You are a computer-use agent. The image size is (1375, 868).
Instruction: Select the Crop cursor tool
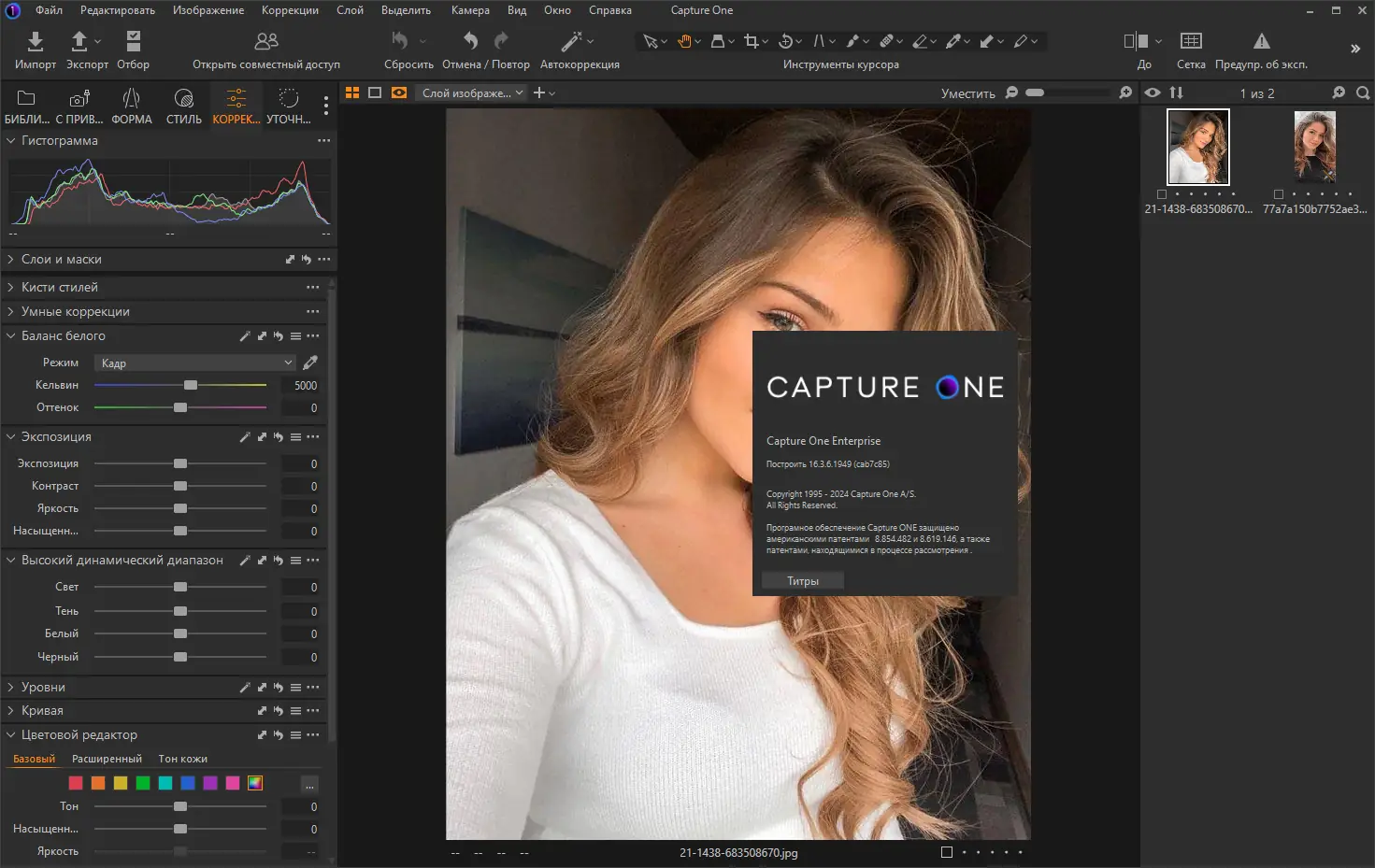pyautogui.click(x=751, y=41)
